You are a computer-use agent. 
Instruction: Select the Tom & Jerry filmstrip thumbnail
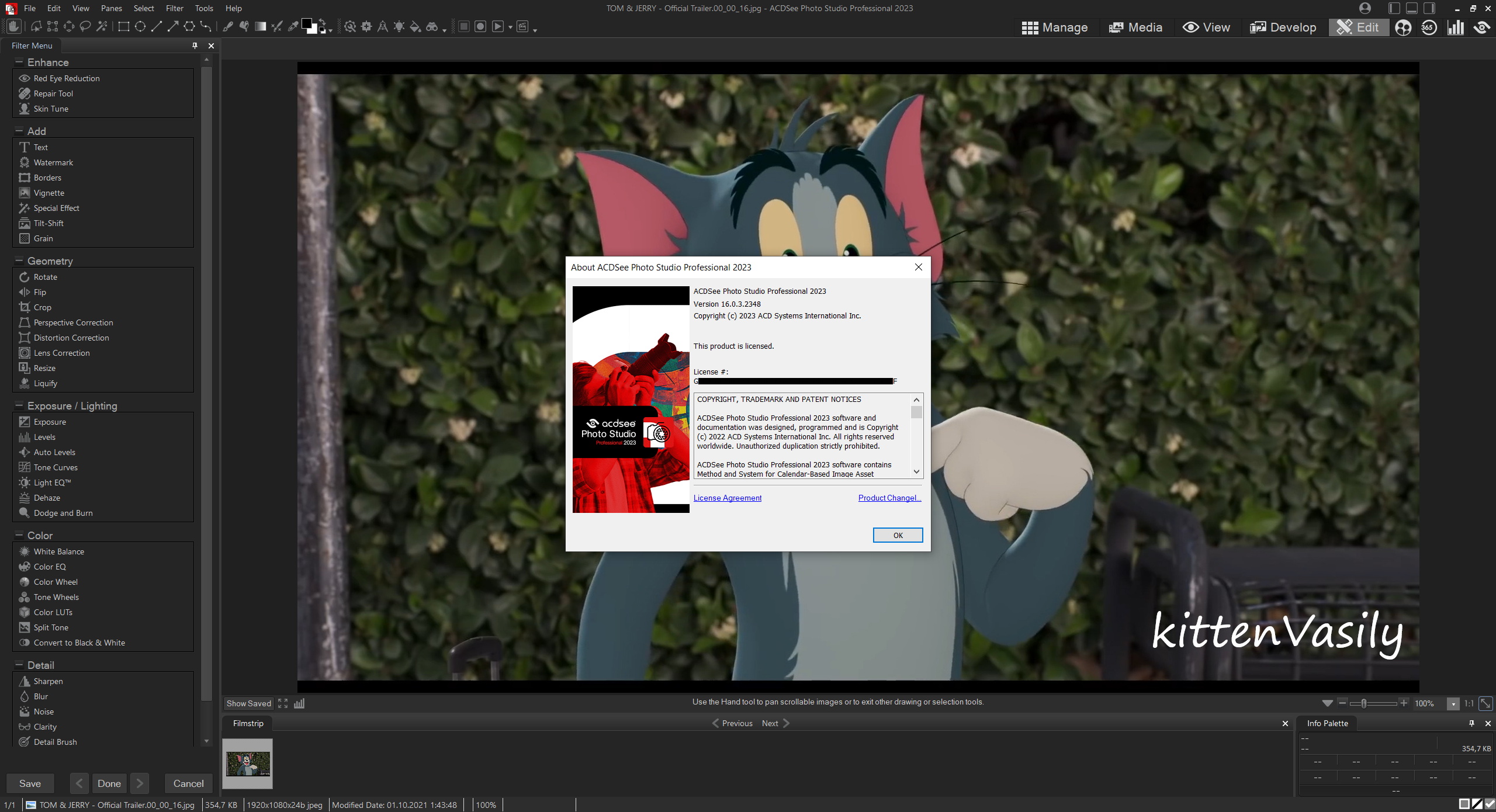click(x=248, y=764)
